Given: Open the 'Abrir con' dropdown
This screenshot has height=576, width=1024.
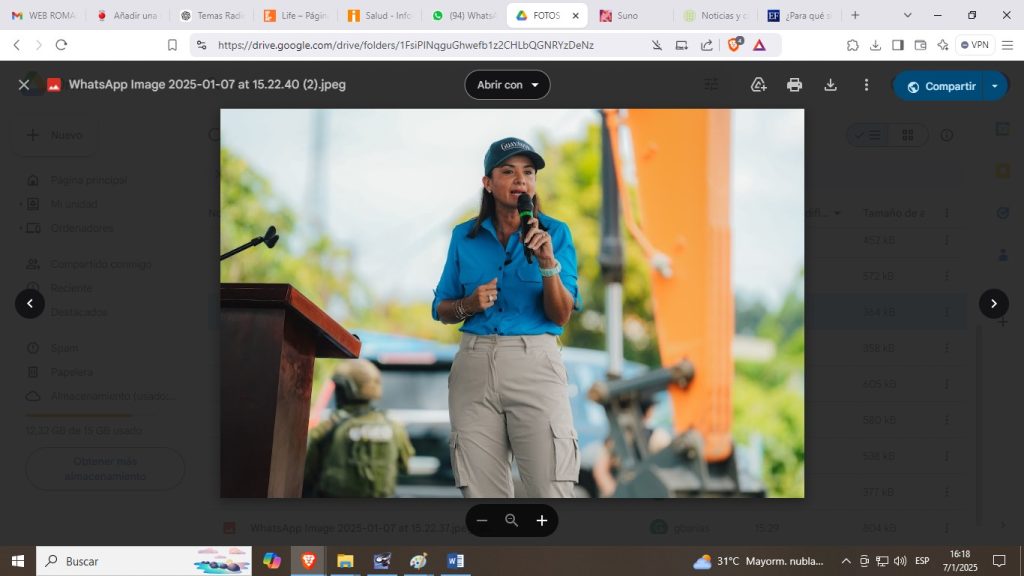Looking at the screenshot, I should point(507,85).
